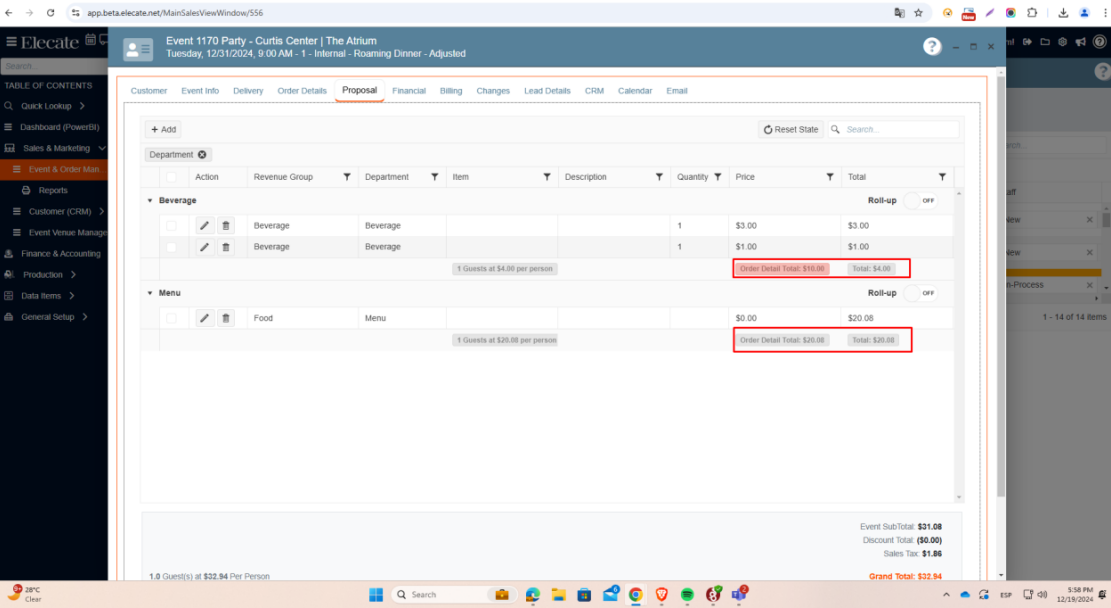Open the settings gear in Elecate top bar
Screen dimensions: 1111x608
click(x=1062, y=42)
